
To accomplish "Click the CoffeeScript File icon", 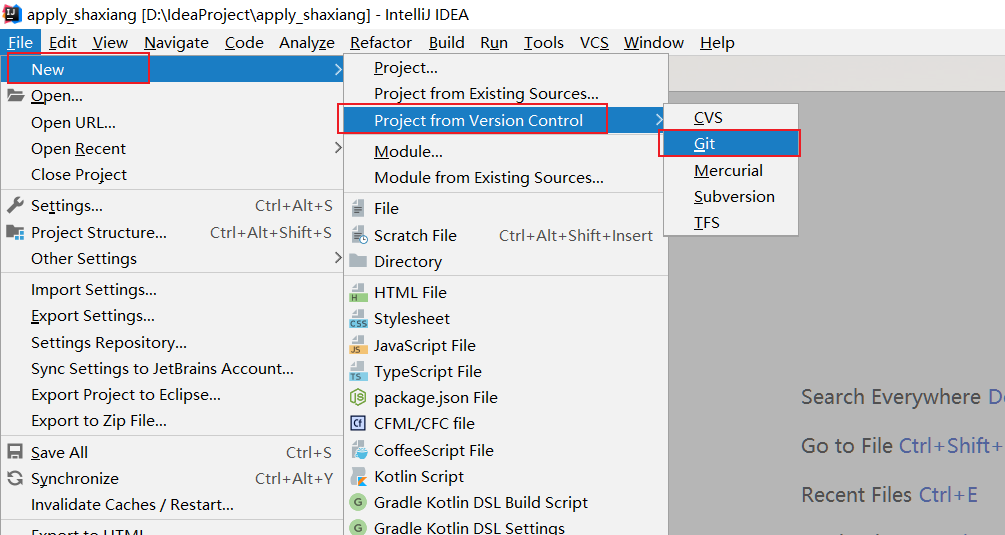I will pos(359,450).
